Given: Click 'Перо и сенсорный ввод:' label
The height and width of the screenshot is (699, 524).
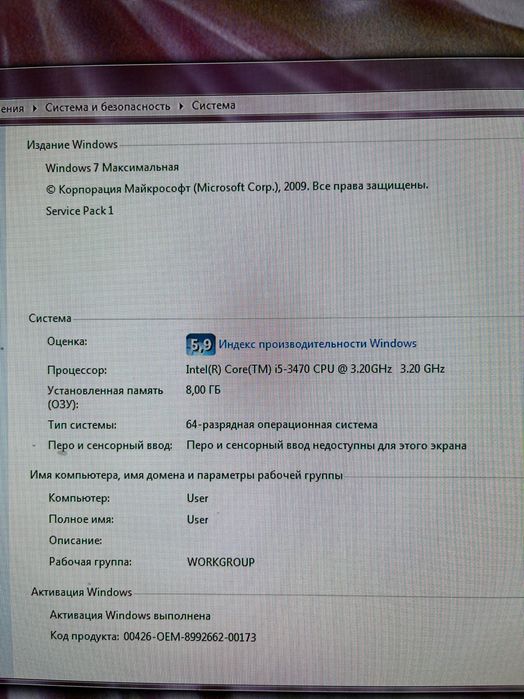Looking at the screenshot, I should click(x=110, y=446).
